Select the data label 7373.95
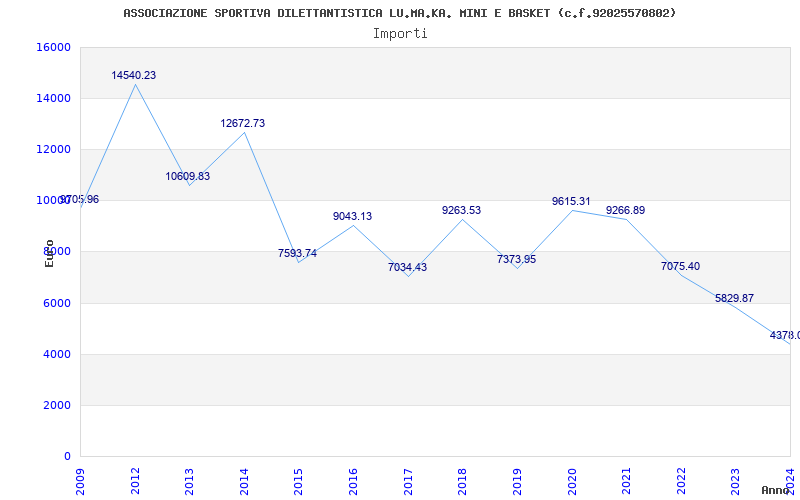 pyautogui.click(x=516, y=259)
